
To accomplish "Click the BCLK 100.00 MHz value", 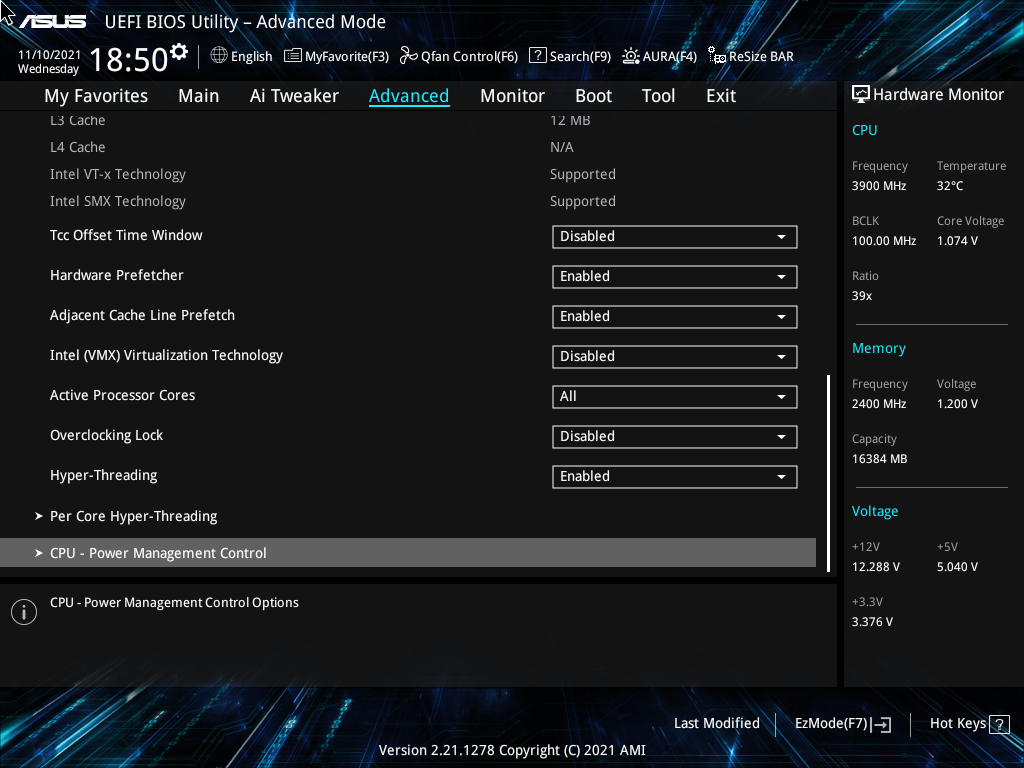I will click(884, 241).
